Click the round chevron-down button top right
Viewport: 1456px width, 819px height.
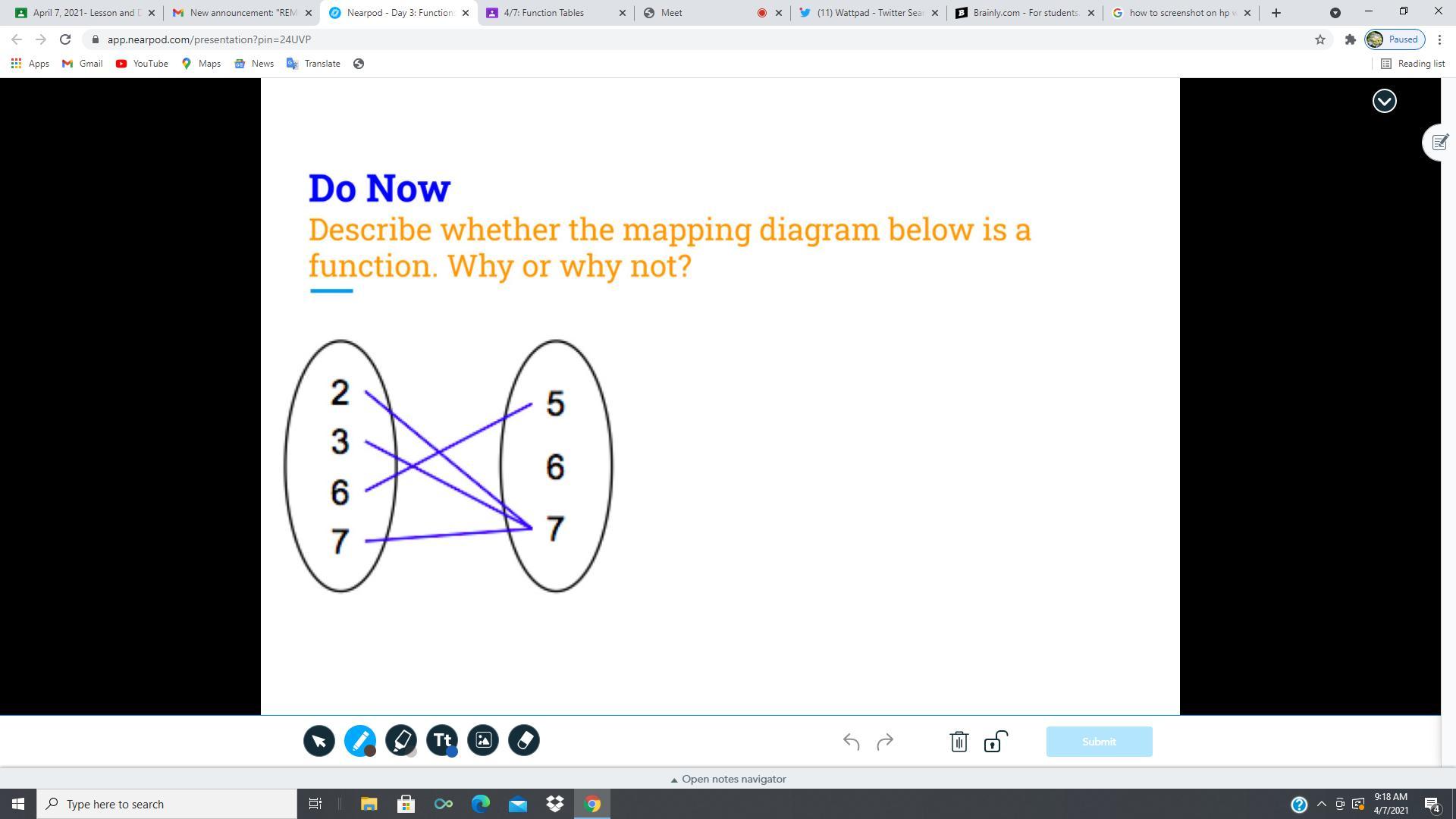pos(1384,101)
